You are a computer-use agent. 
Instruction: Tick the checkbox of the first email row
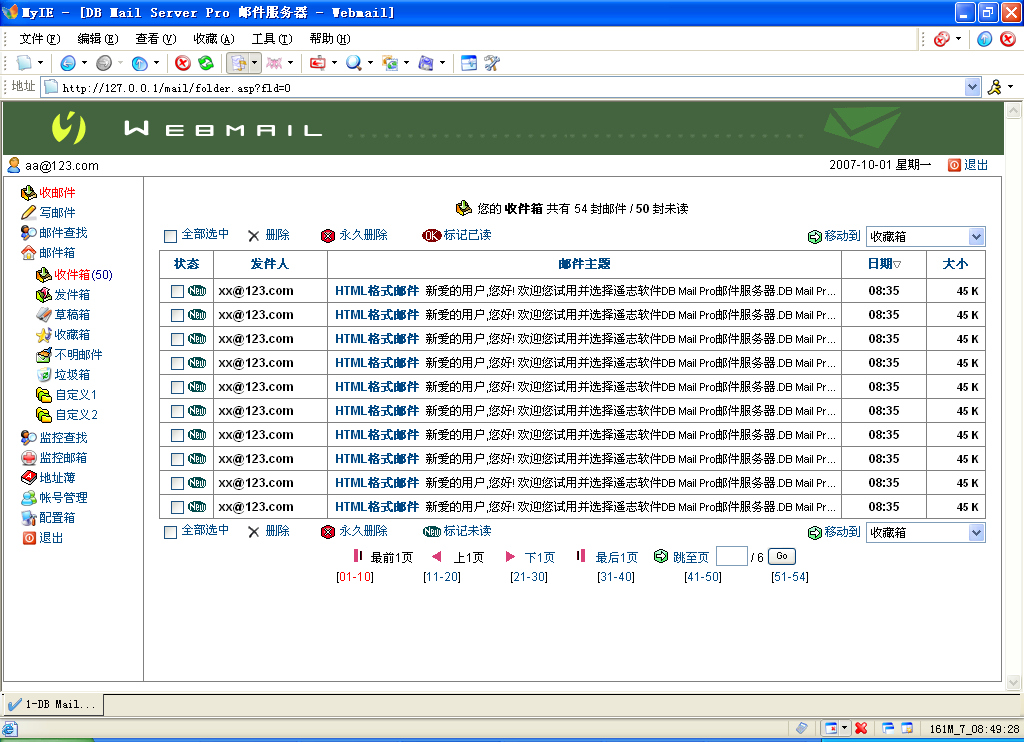point(177,291)
